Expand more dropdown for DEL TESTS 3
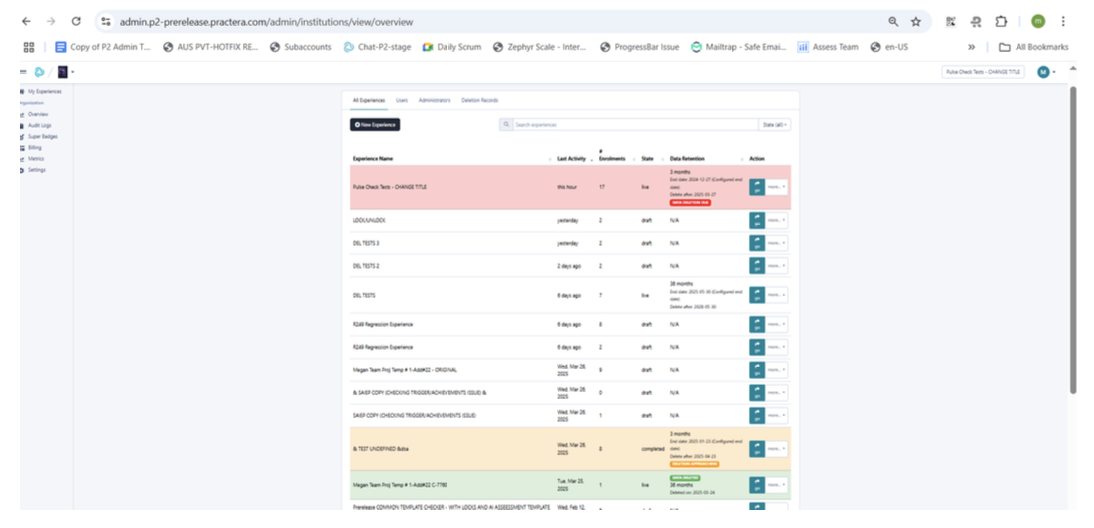The height and width of the screenshot is (528, 1094). 776,243
